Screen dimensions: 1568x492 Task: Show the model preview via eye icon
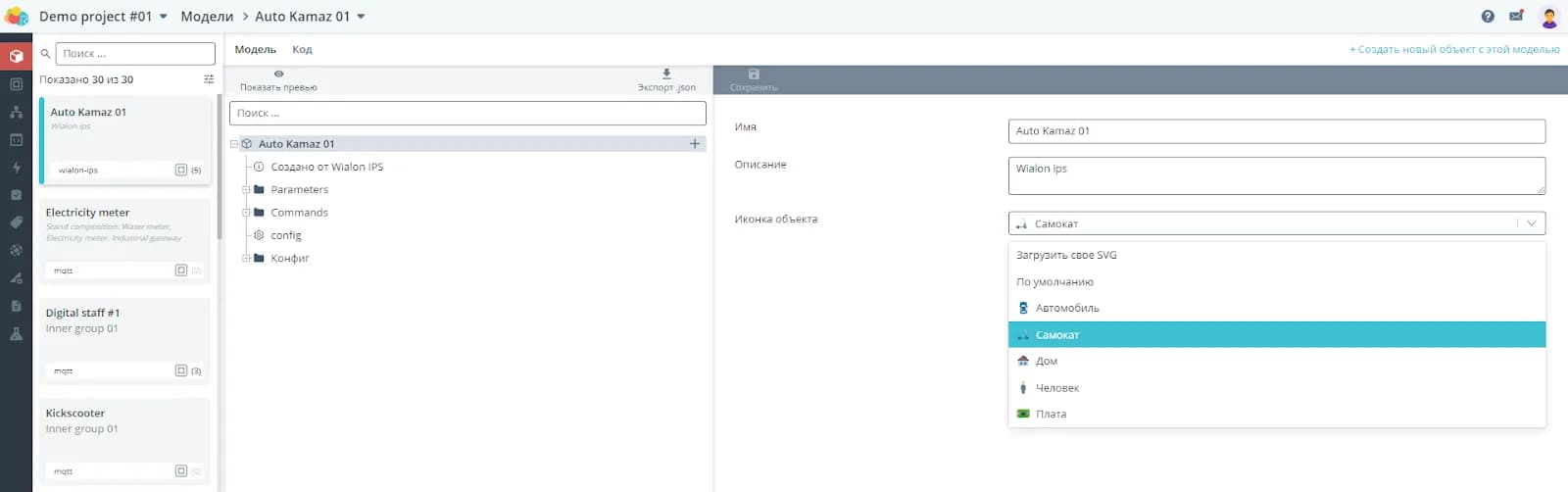pos(278,80)
